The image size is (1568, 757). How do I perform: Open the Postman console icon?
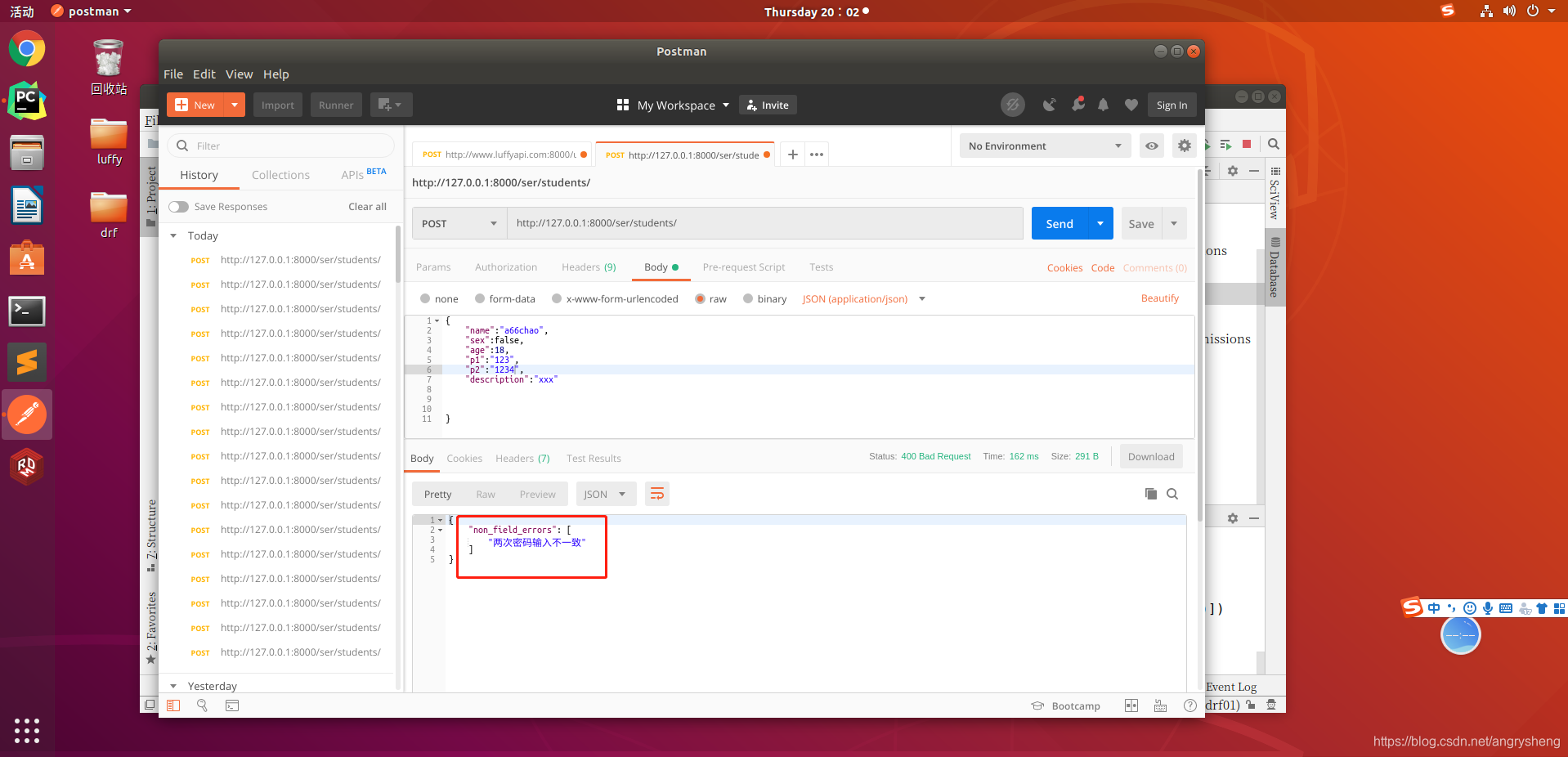232,705
